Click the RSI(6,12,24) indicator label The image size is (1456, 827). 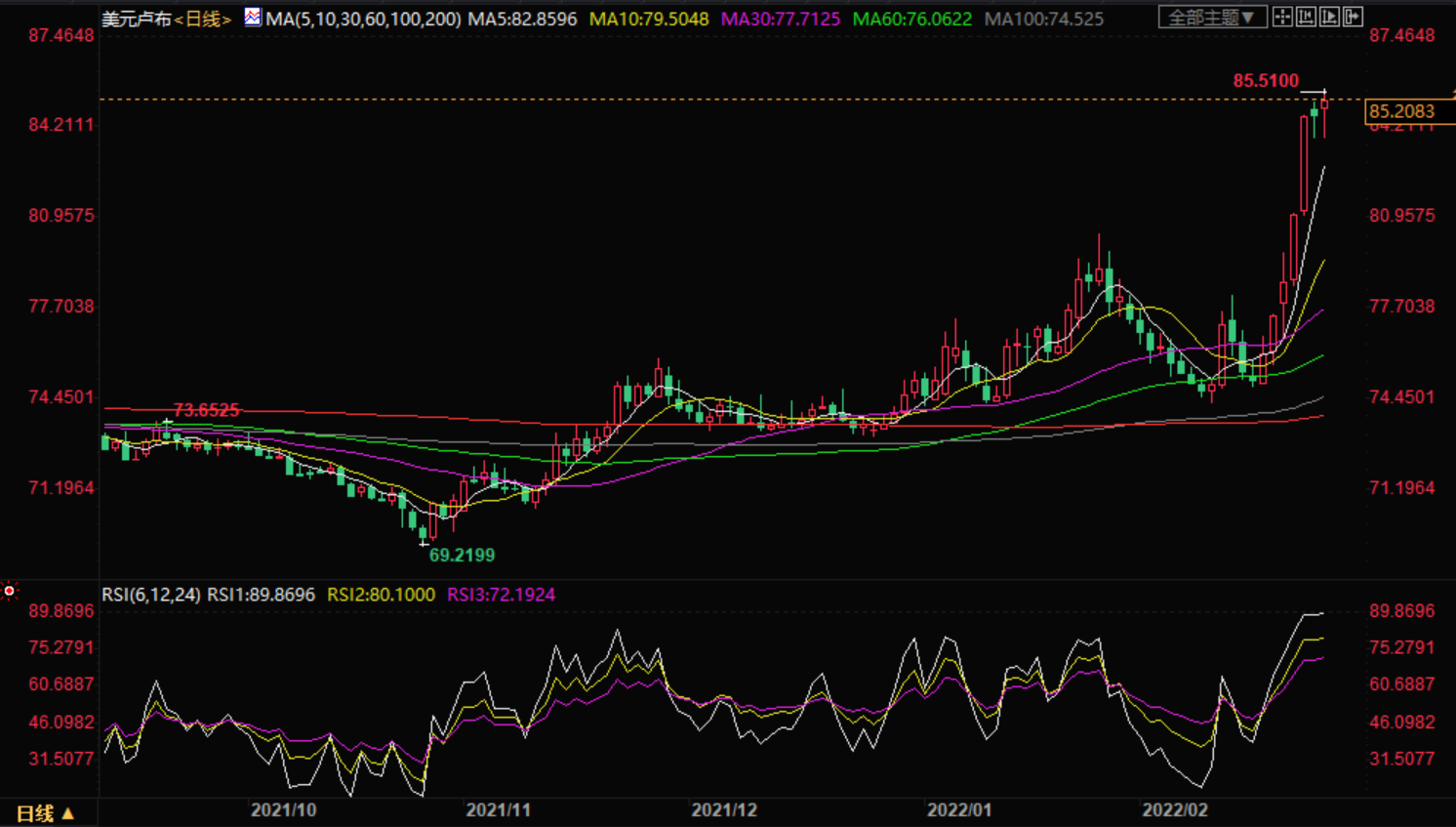pos(151,595)
